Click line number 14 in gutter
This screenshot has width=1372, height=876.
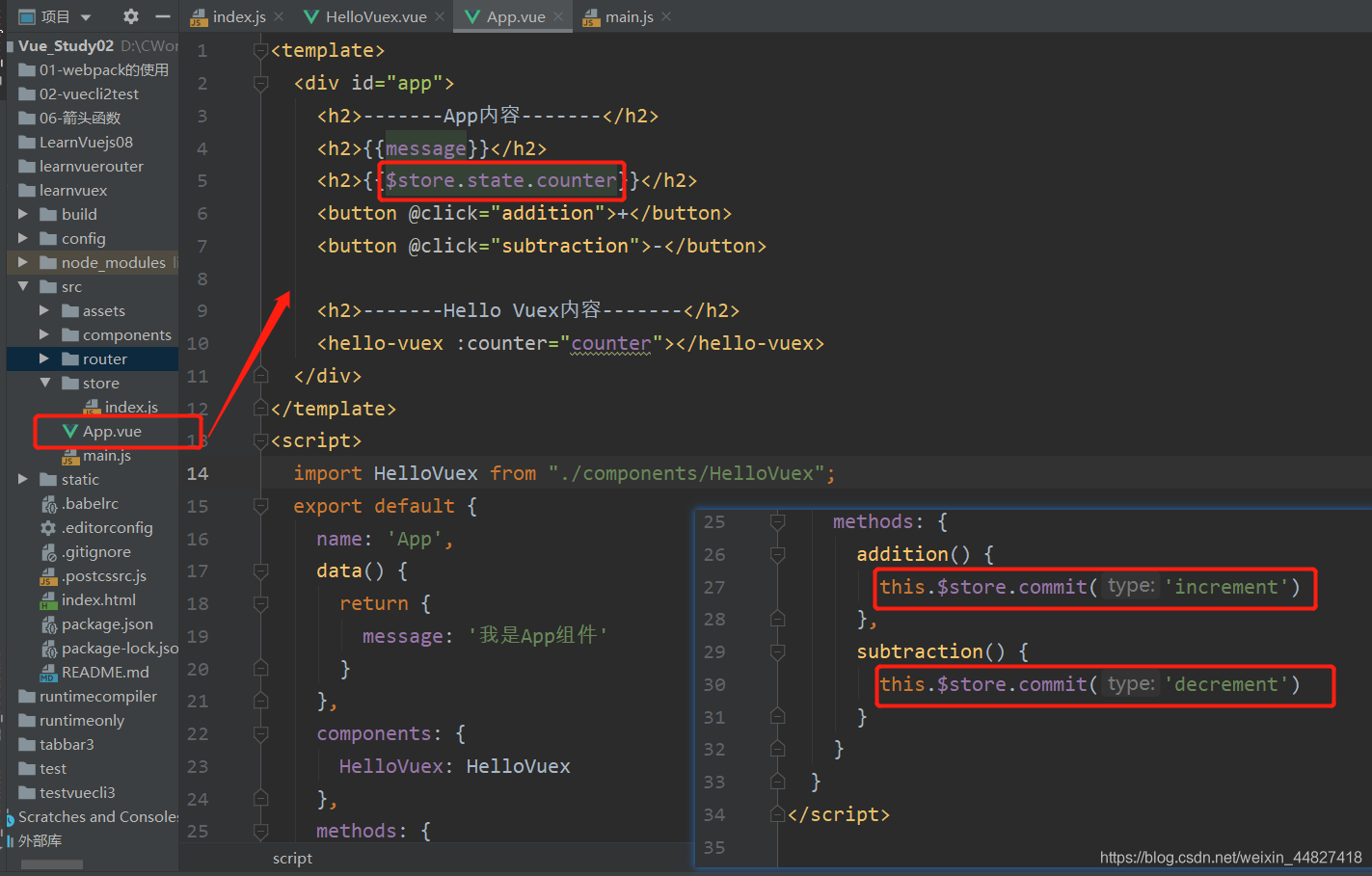(198, 473)
